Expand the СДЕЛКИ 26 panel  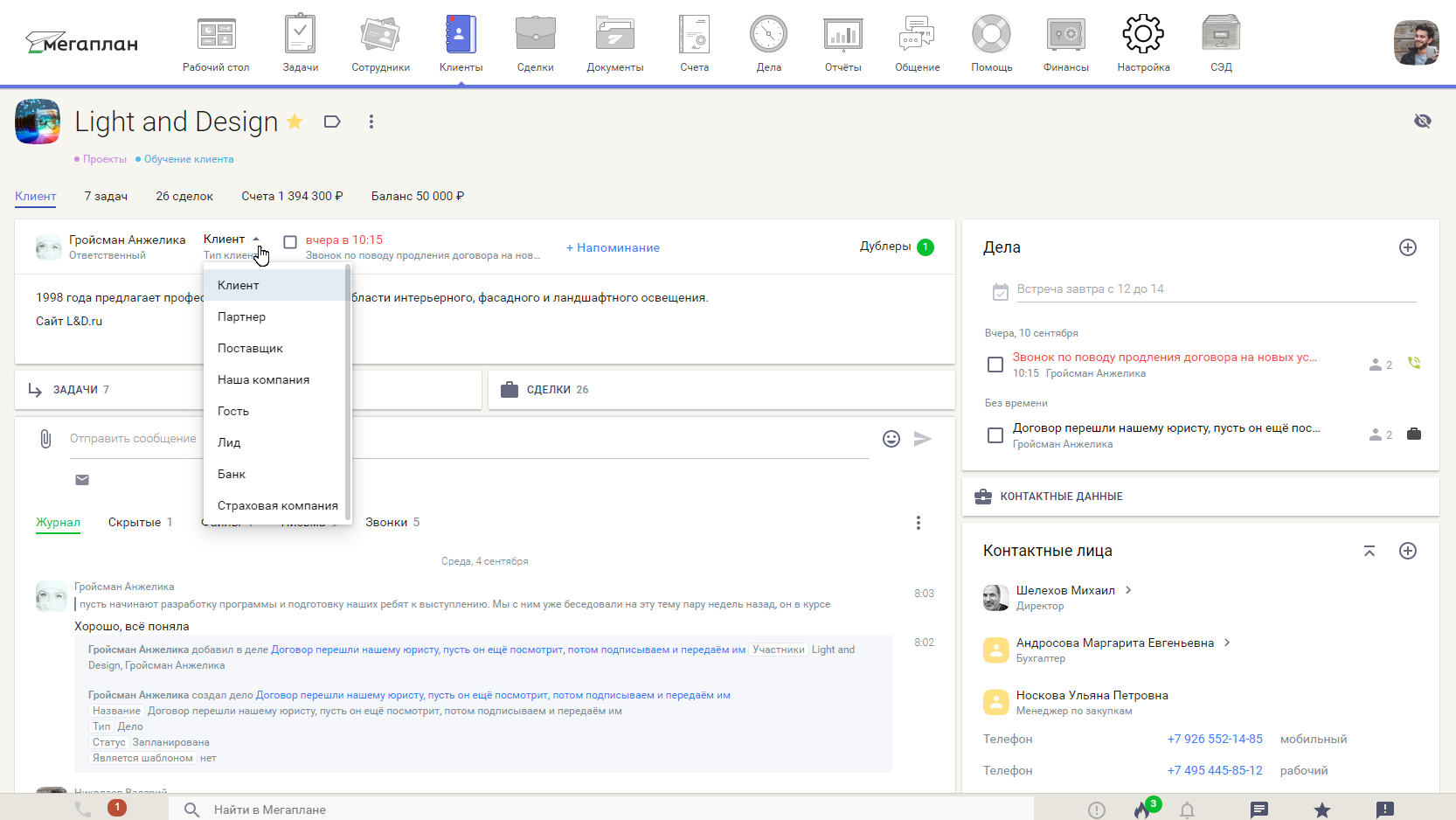click(x=721, y=390)
